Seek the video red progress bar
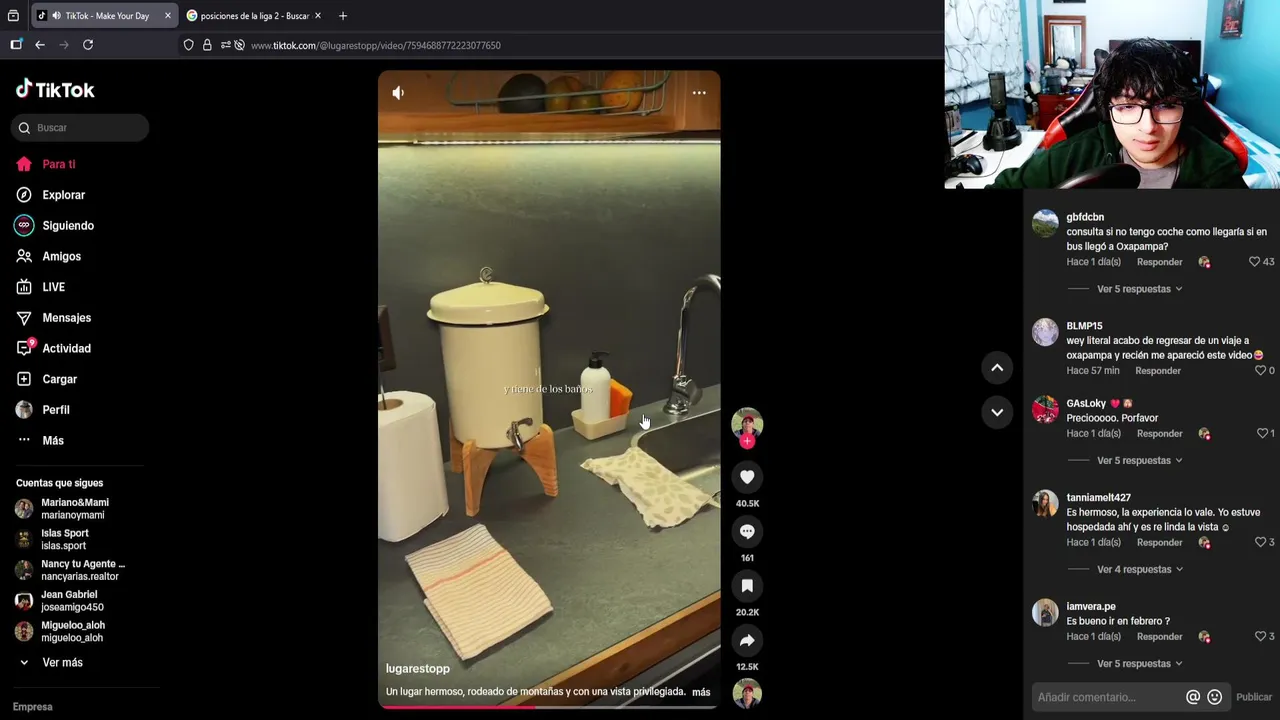1280x720 pixels. (548, 707)
